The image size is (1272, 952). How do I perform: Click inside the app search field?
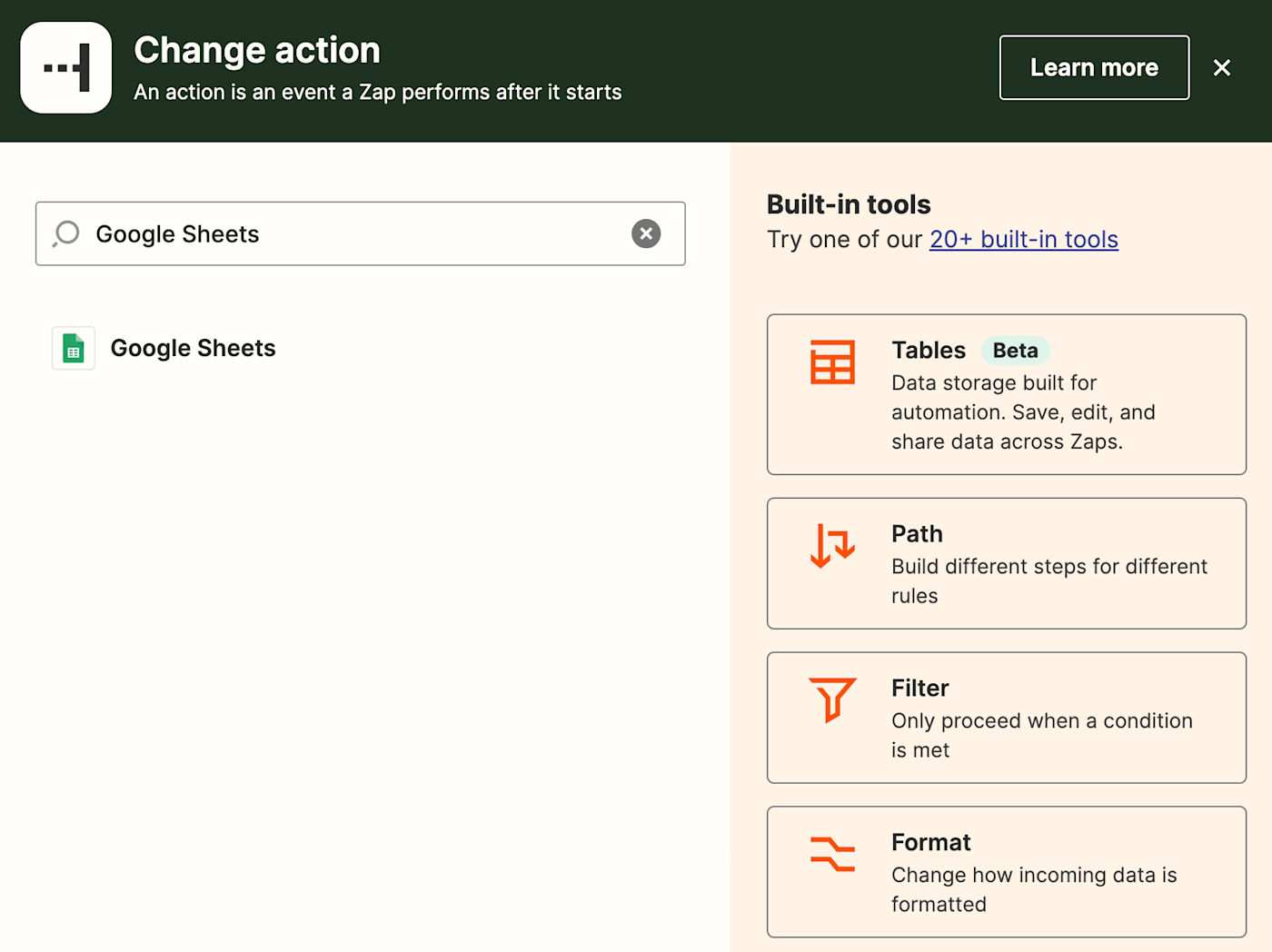pos(360,233)
